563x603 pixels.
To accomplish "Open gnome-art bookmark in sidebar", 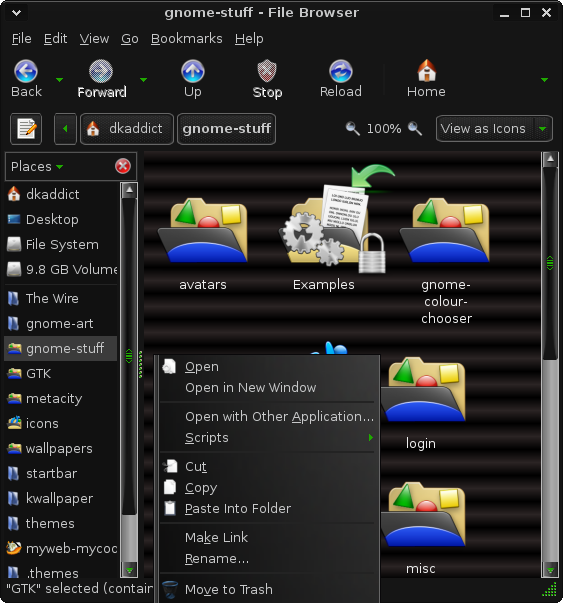I will click(62, 324).
